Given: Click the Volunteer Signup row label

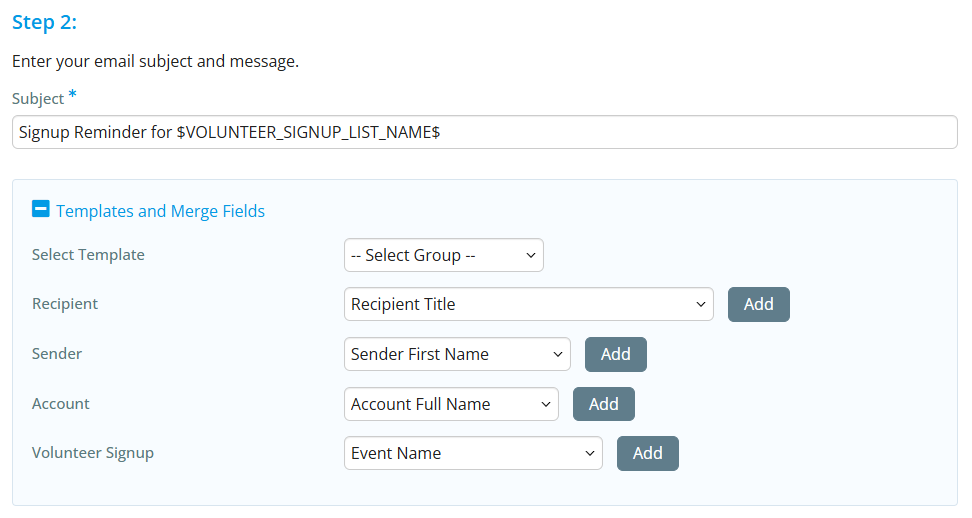Looking at the screenshot, I should point(93,453).
